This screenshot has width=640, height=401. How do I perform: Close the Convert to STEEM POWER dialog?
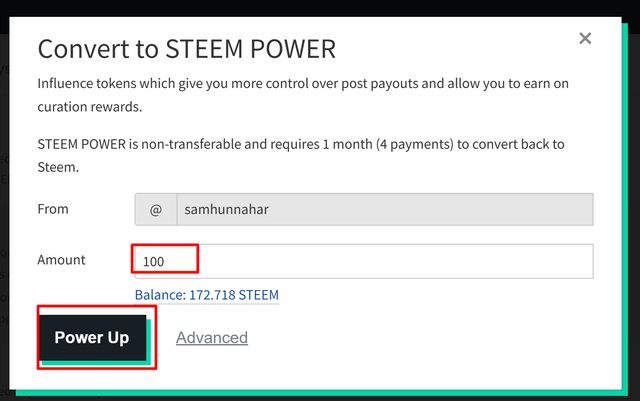point(585,38)
